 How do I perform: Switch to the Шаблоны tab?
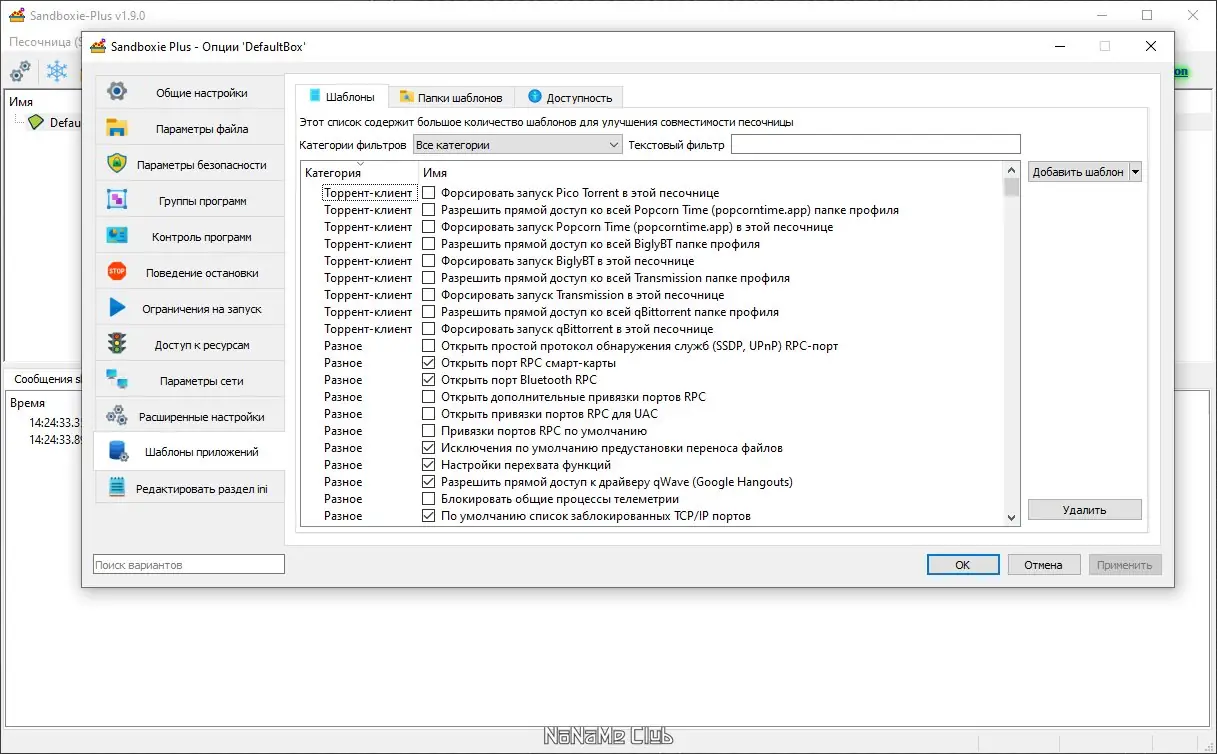point(341,97)
